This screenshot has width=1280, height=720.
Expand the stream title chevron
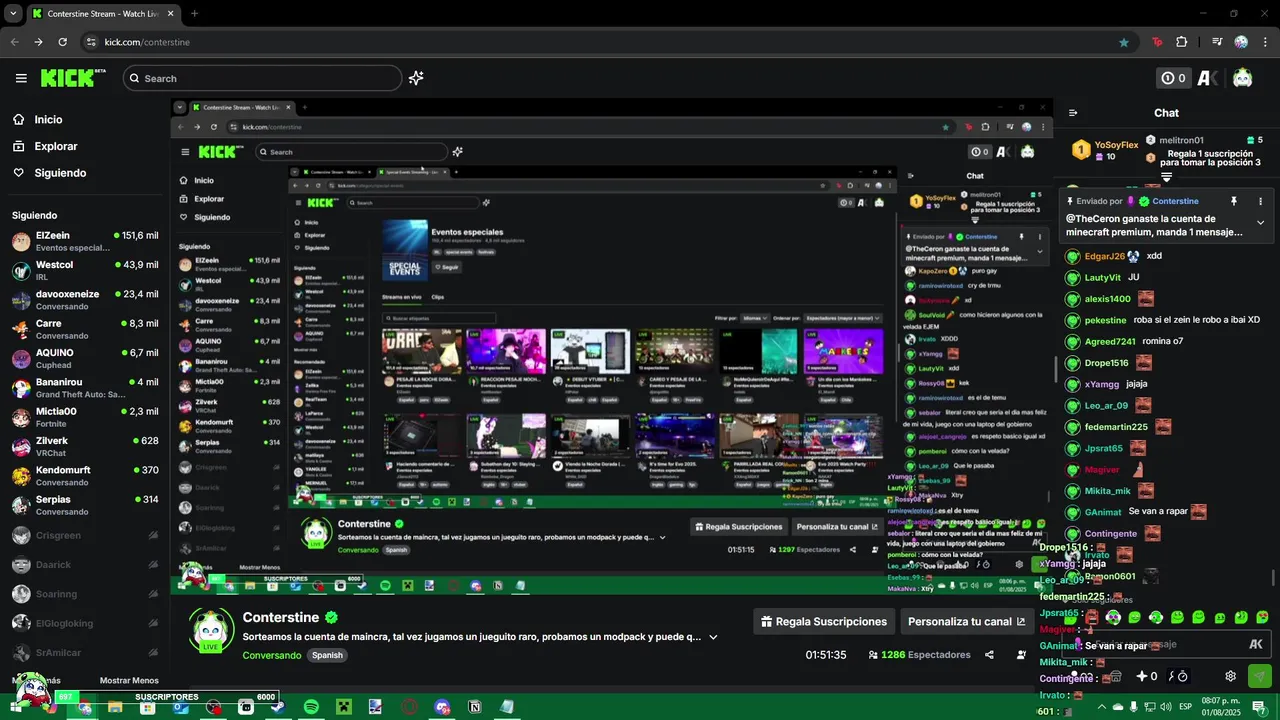713,637
